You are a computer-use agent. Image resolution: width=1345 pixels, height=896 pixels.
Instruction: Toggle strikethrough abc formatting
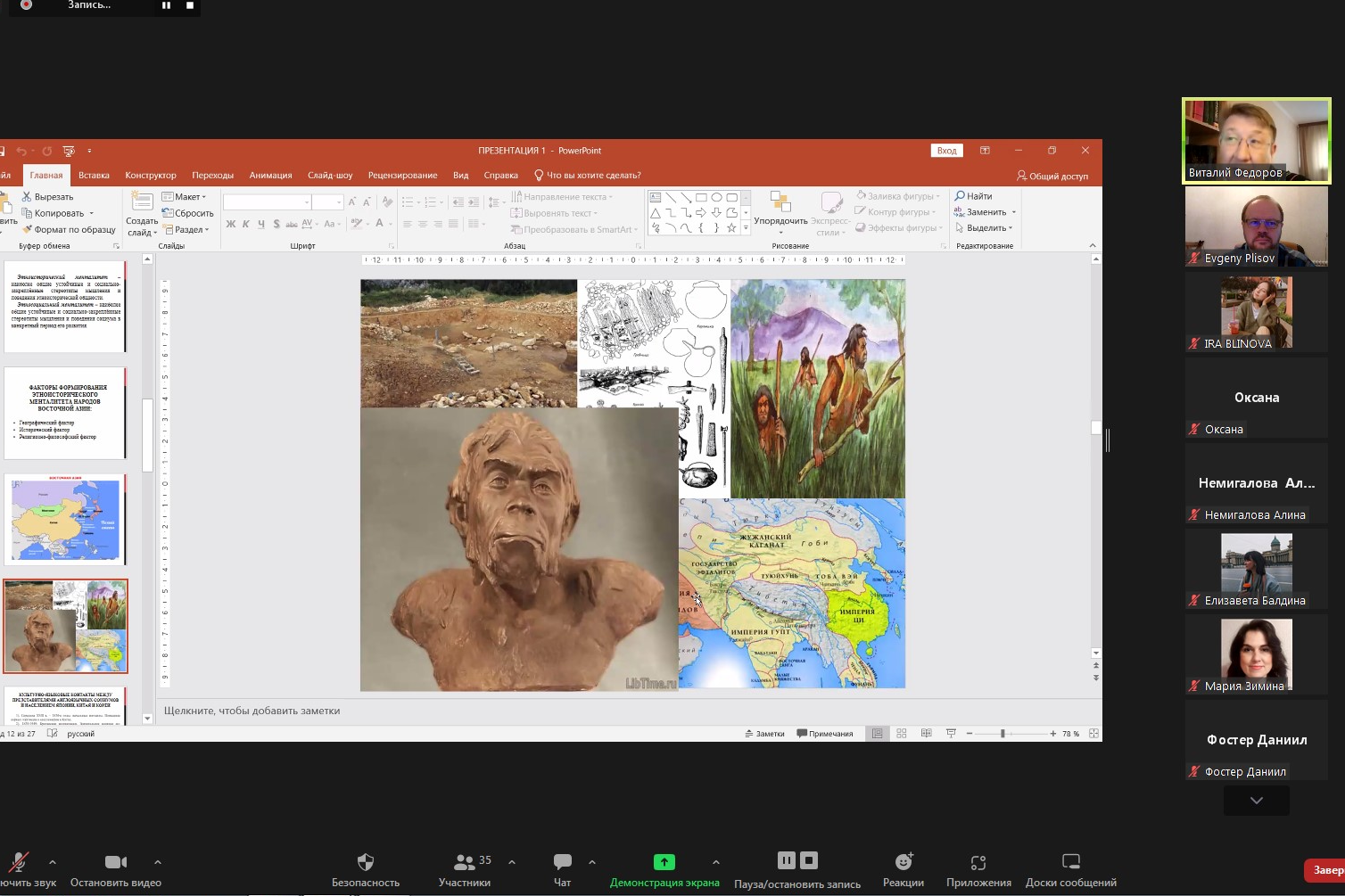(x=292, y=224)
